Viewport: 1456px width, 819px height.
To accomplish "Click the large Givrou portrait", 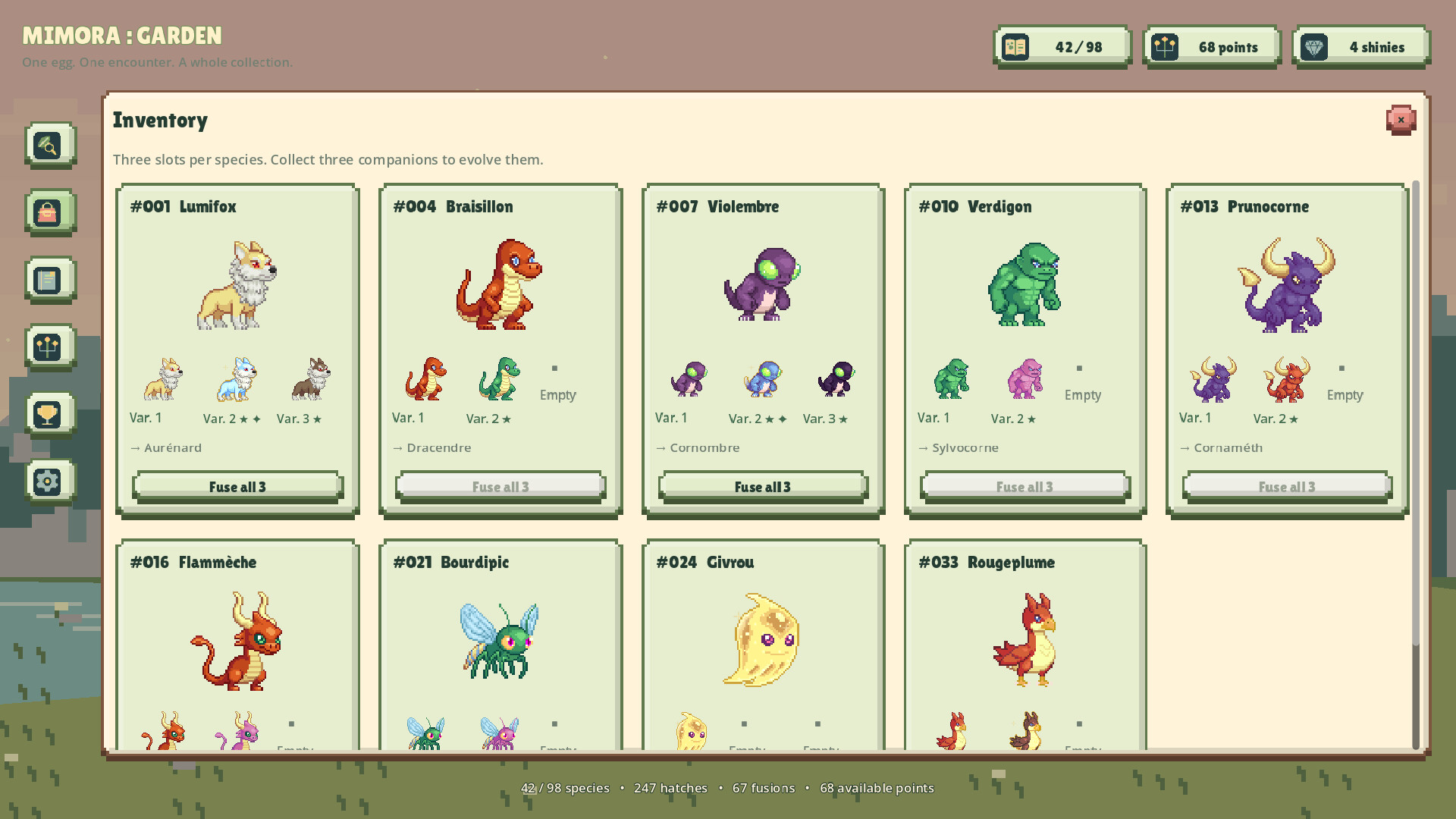I will click(761, 640).
